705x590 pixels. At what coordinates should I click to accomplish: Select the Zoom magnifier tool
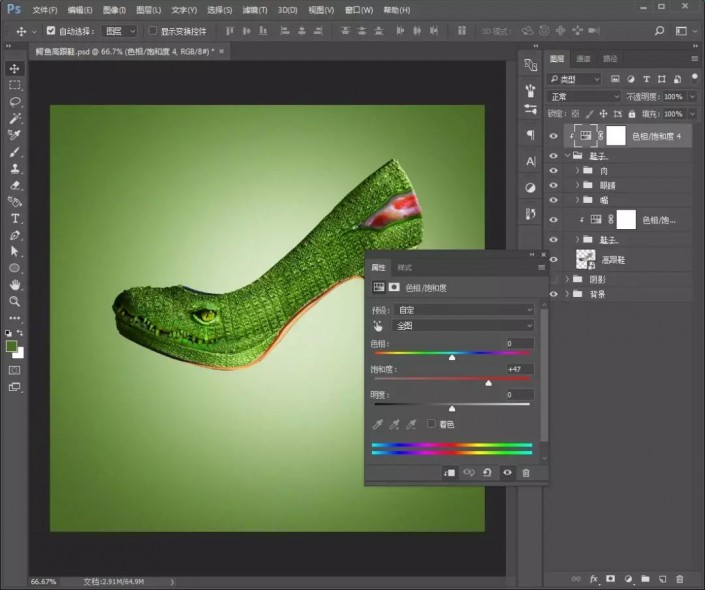pos(14,301)
